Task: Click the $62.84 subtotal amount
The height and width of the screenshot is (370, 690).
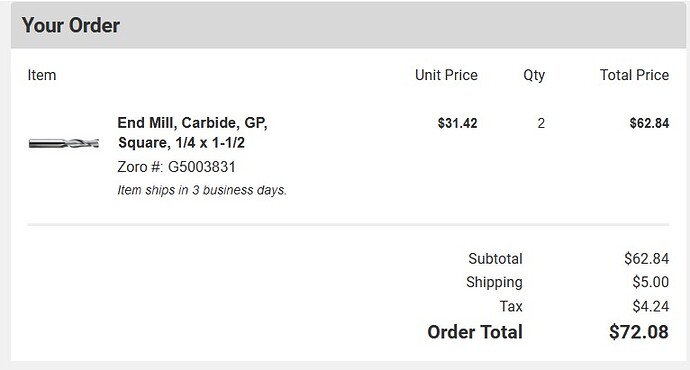Action: coord(647,258)
